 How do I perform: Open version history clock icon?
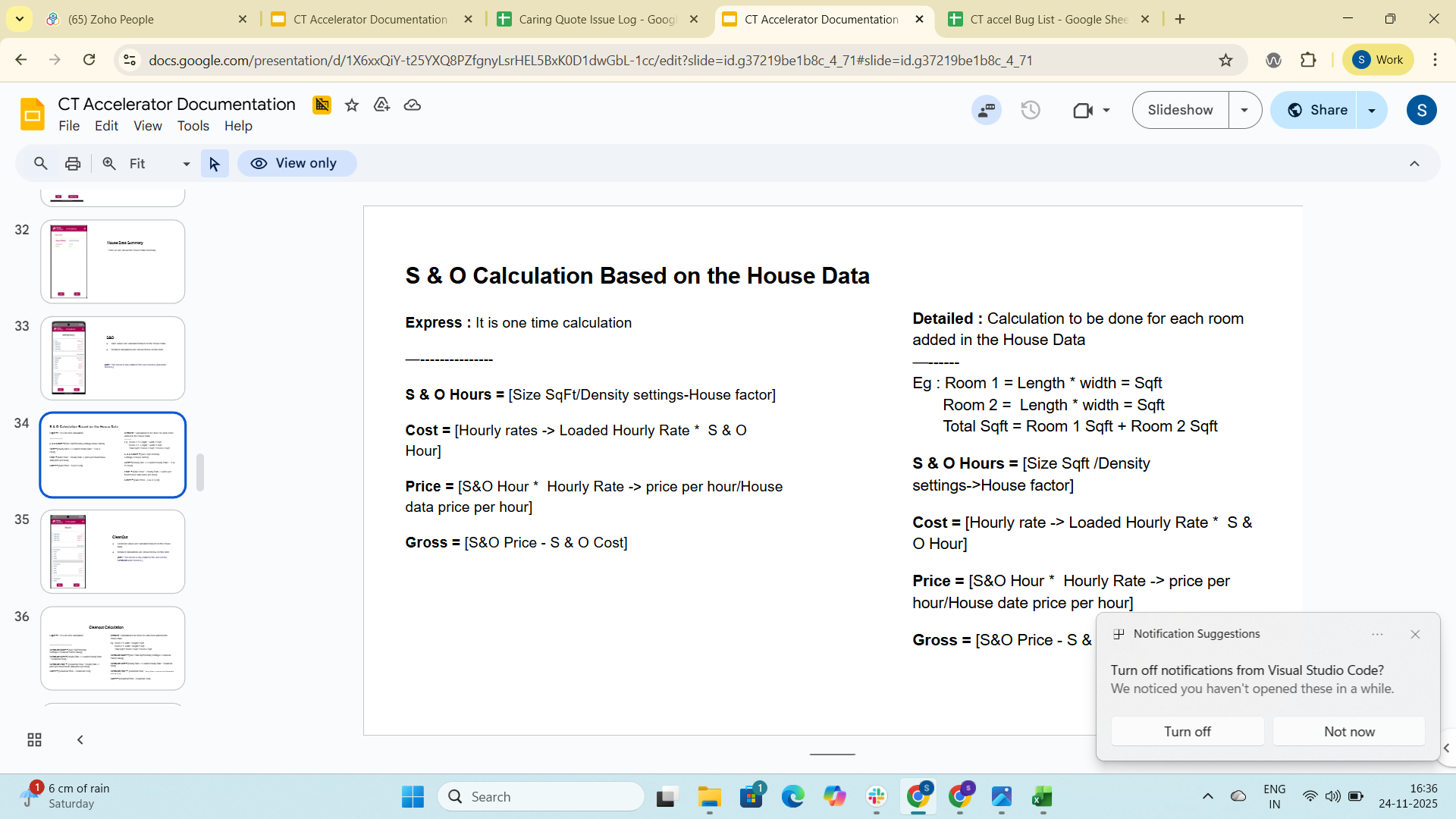[x=1031, y=111]
